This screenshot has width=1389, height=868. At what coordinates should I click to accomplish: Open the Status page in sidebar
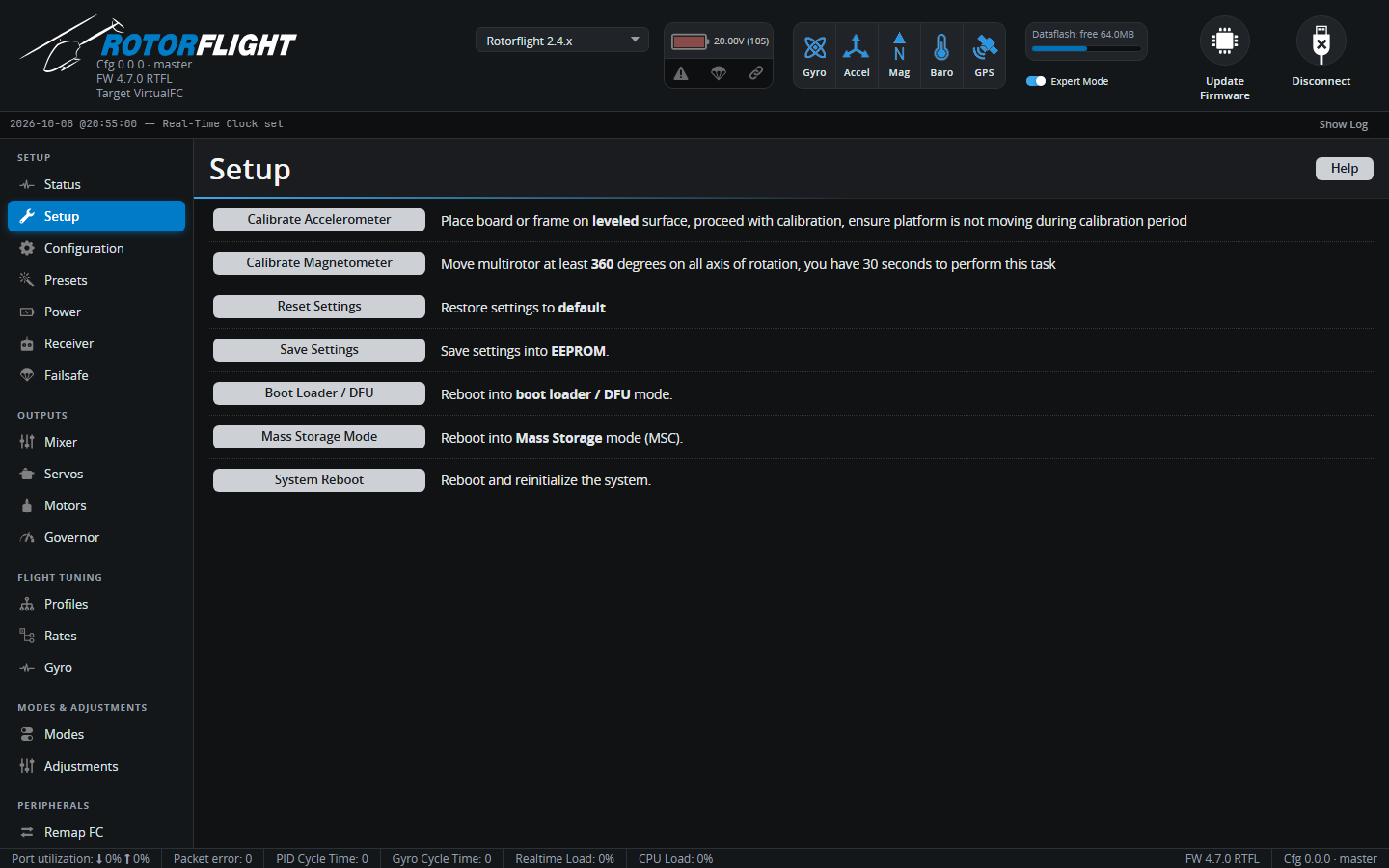(96, 184)
